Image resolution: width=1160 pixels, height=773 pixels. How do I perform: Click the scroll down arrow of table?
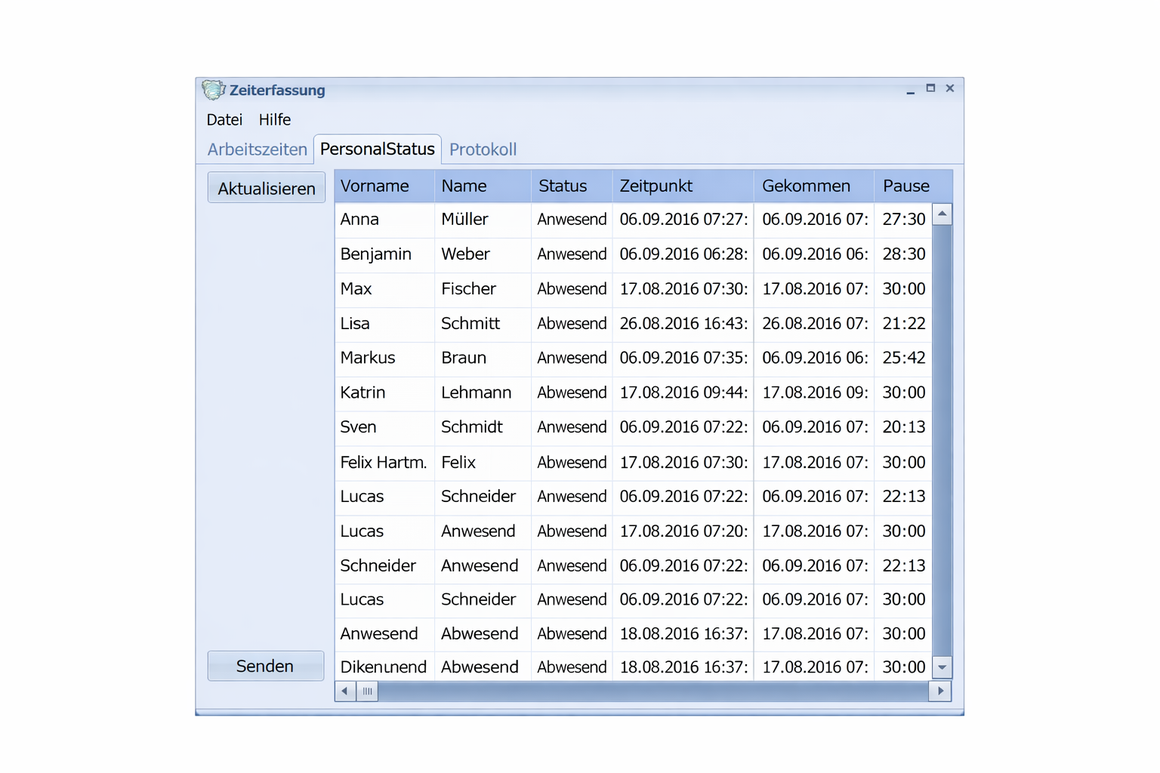click(x=942, y=667)
